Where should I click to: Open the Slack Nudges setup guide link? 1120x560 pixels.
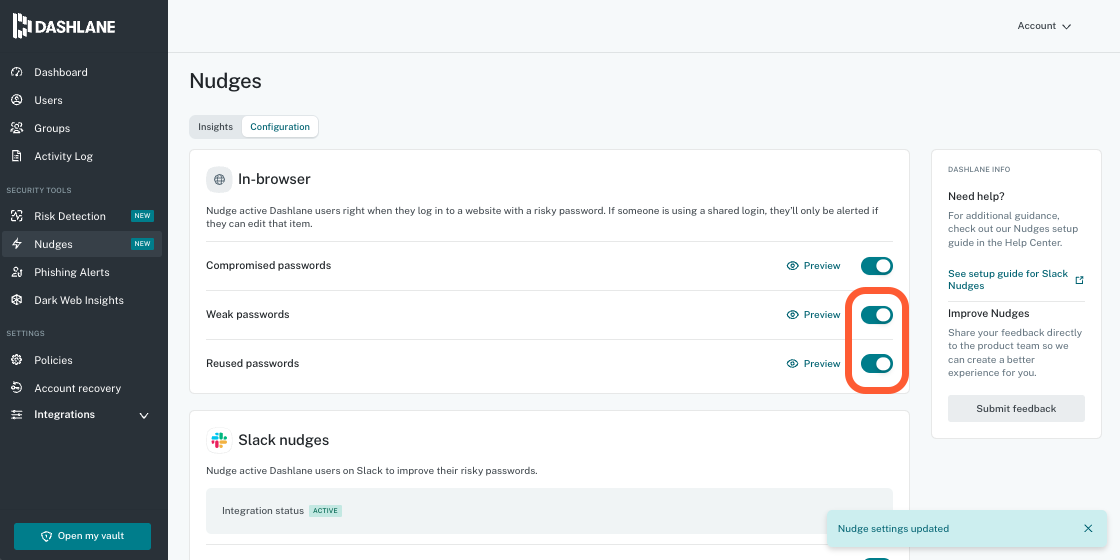pyautogui.click(x=1008, y=280)
